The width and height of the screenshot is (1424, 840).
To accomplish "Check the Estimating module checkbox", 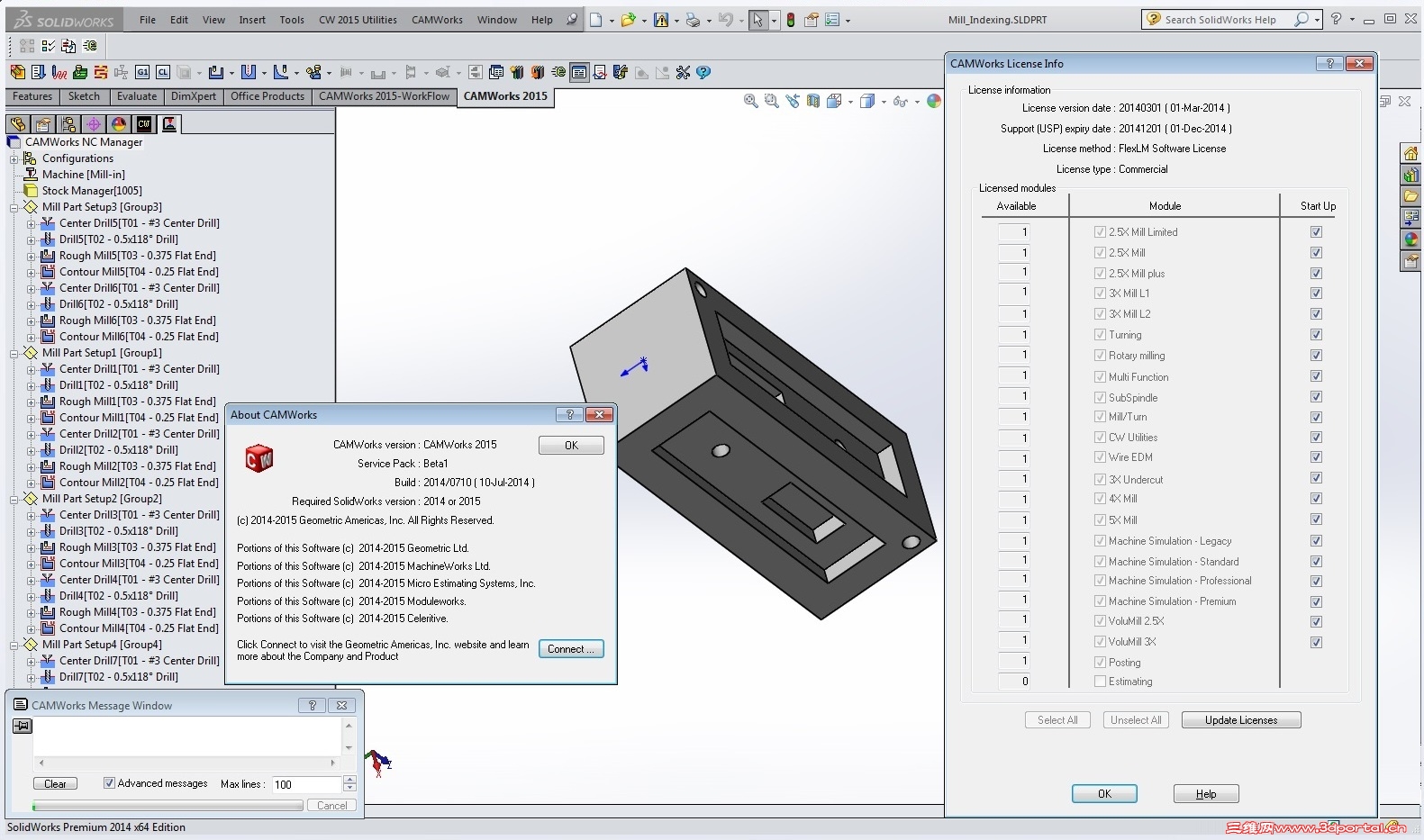I will click(x=1100, y=682).
